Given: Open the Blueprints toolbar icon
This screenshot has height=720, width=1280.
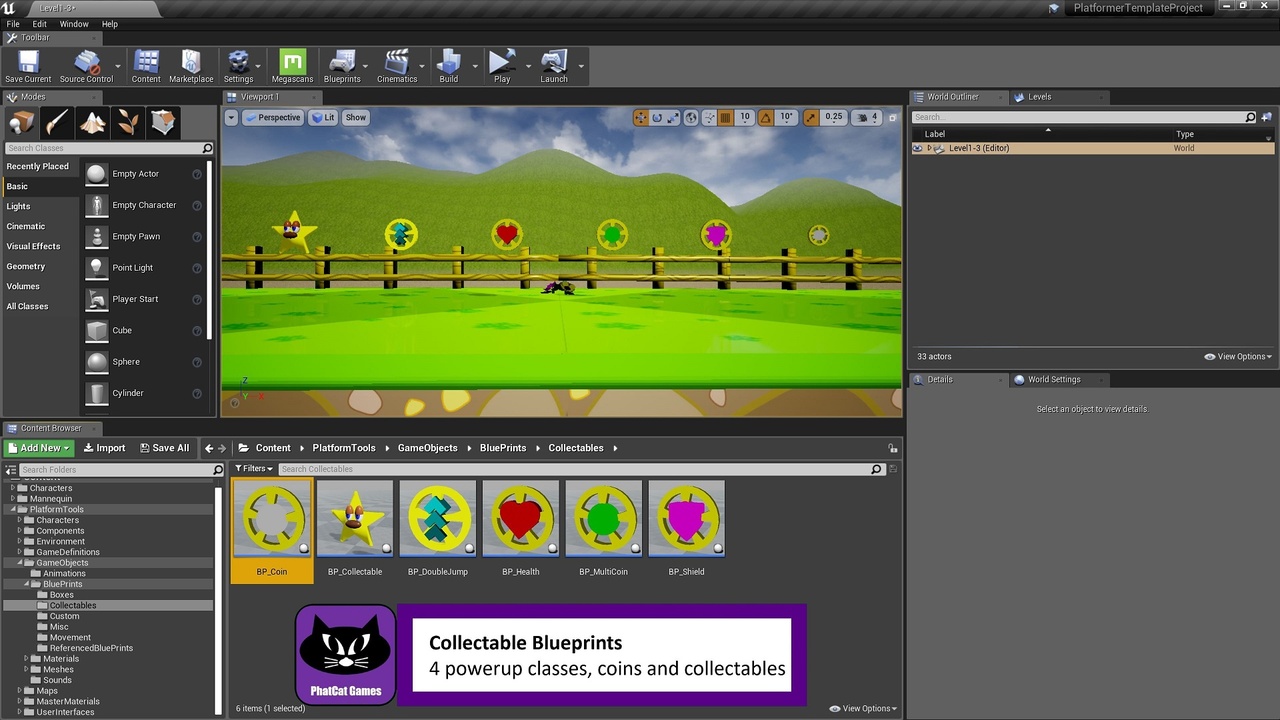Looking at the screenshot, I should [343, 60].
